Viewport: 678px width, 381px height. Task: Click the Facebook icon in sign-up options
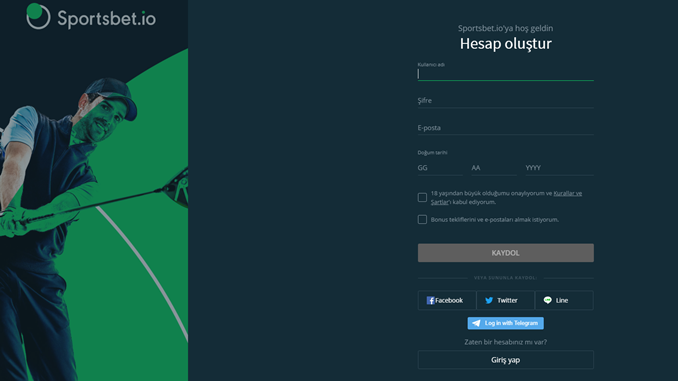430,300
